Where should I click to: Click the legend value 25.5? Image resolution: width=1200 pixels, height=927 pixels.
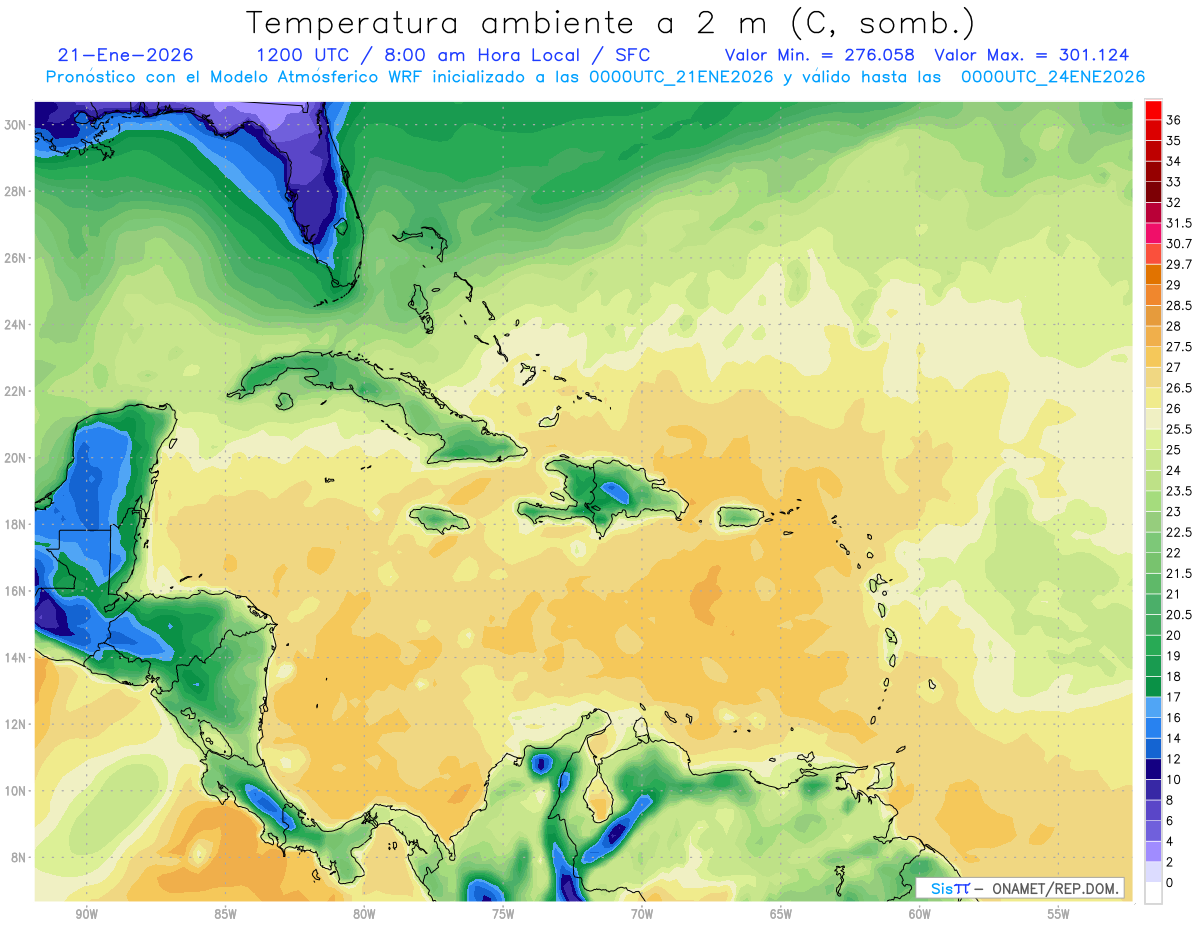pyautogui.click(x=1179, y=429)
